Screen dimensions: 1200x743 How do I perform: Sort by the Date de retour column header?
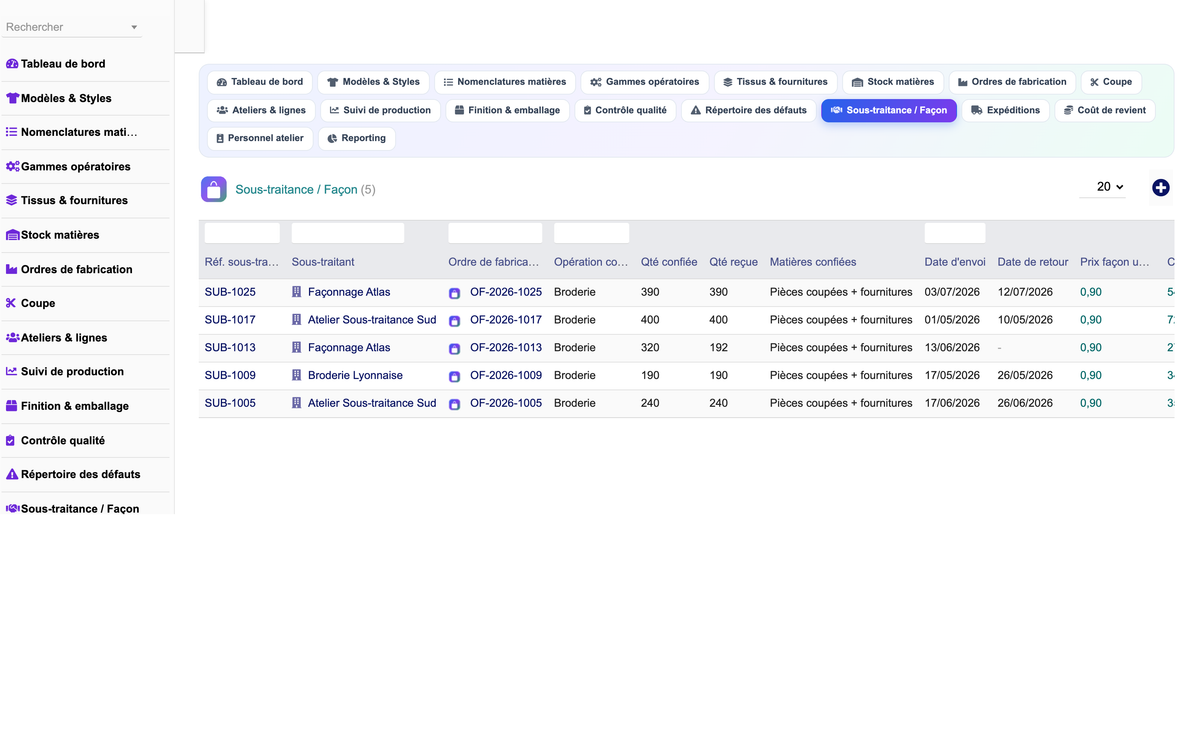(x=1033, y=262)
